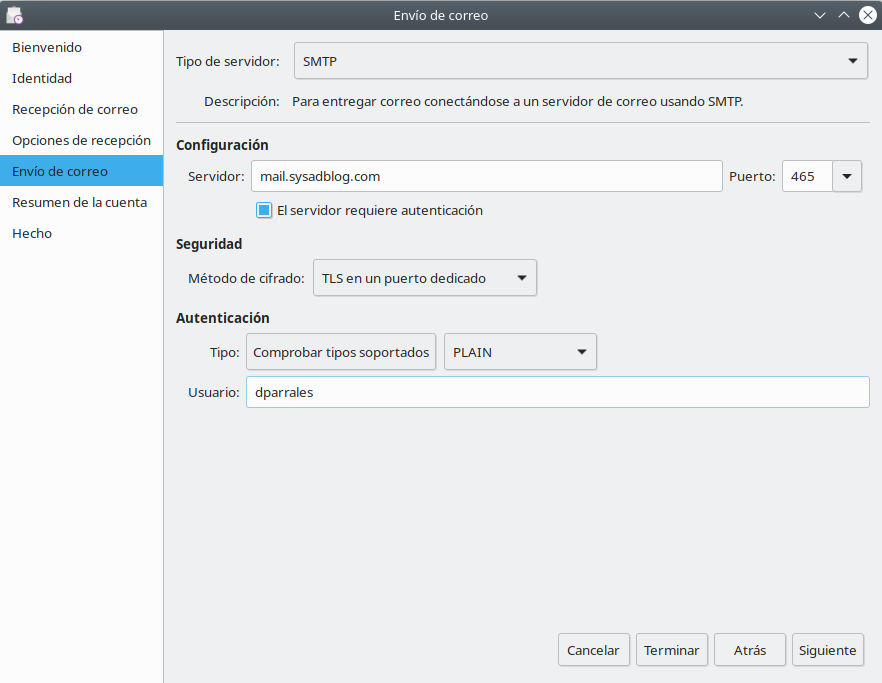Viewport: 882px width, 683px height.
Task: Click the Cancelar button
Action: 593,650
